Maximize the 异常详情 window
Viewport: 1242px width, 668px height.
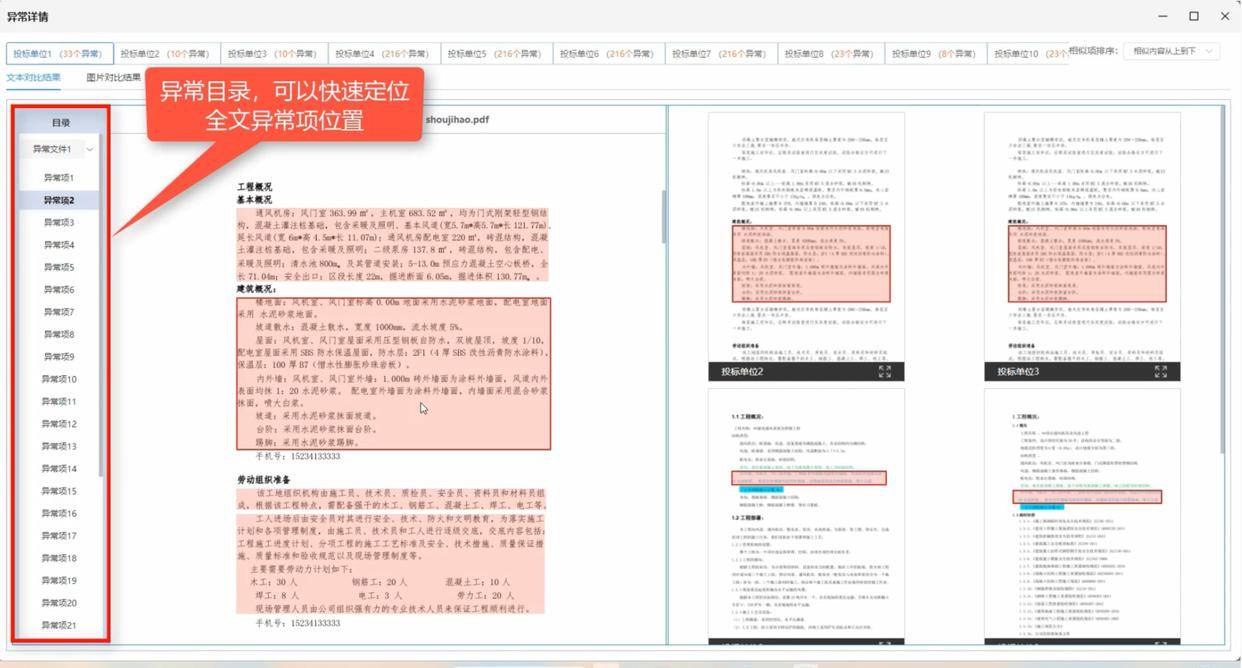point(1194,16)
